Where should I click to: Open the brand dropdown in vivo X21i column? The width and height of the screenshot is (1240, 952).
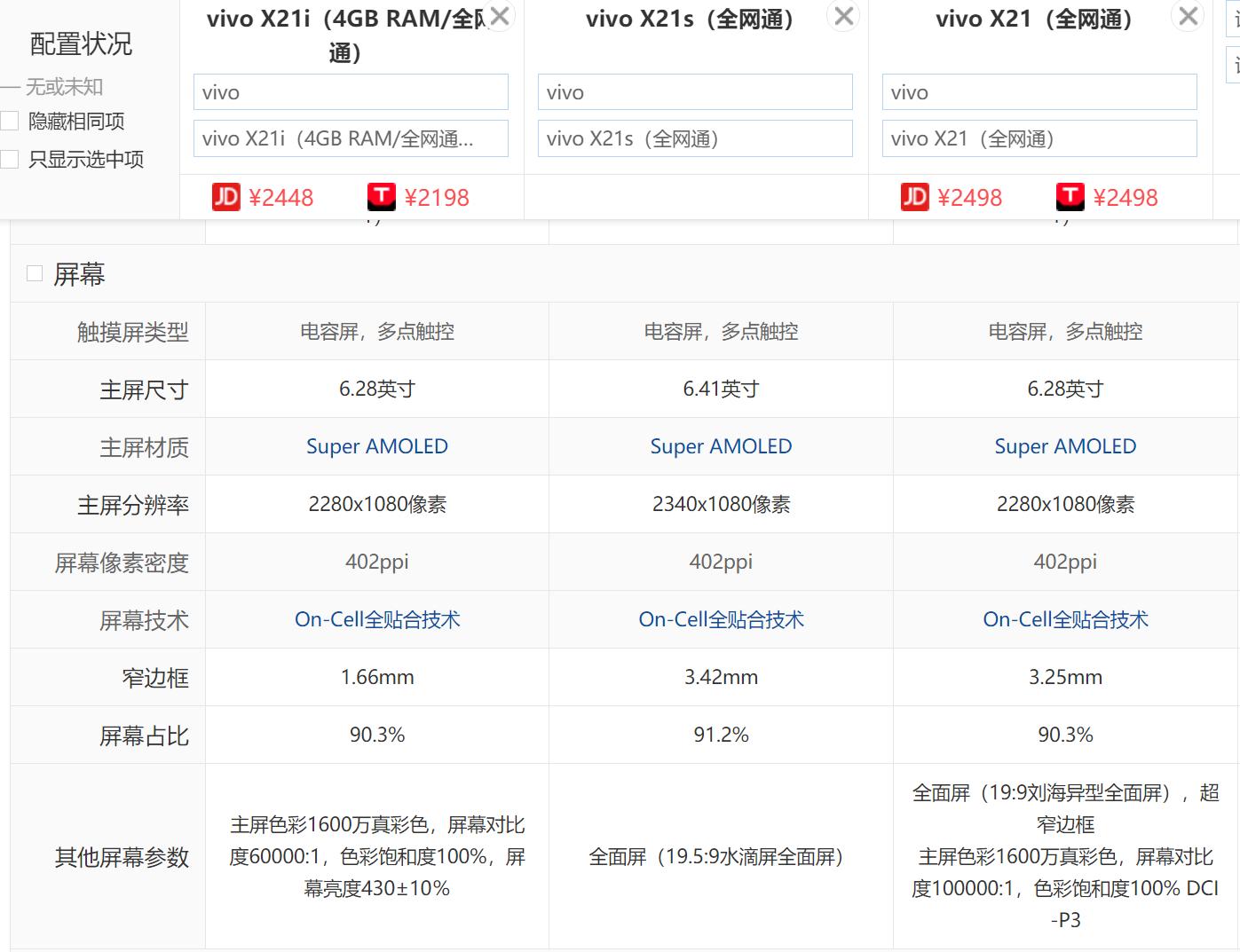coord(350,91)
